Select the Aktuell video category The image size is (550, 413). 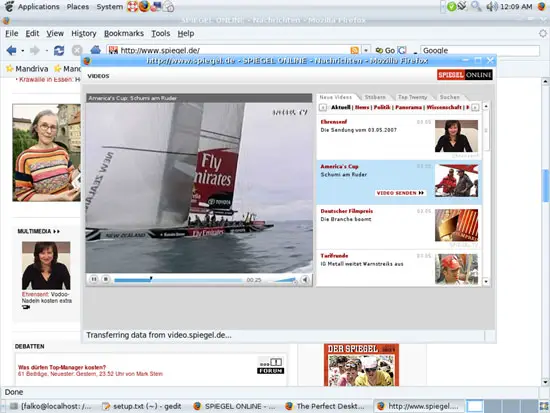tap(341, 107)
